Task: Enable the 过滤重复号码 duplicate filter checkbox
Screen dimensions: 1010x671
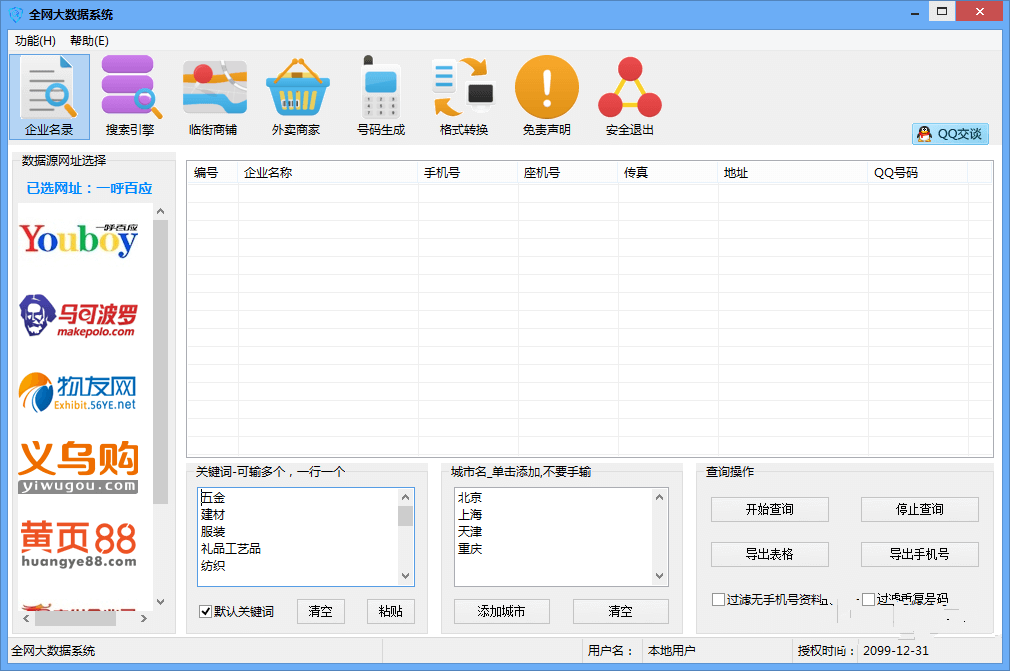Action: click(868, 600)
